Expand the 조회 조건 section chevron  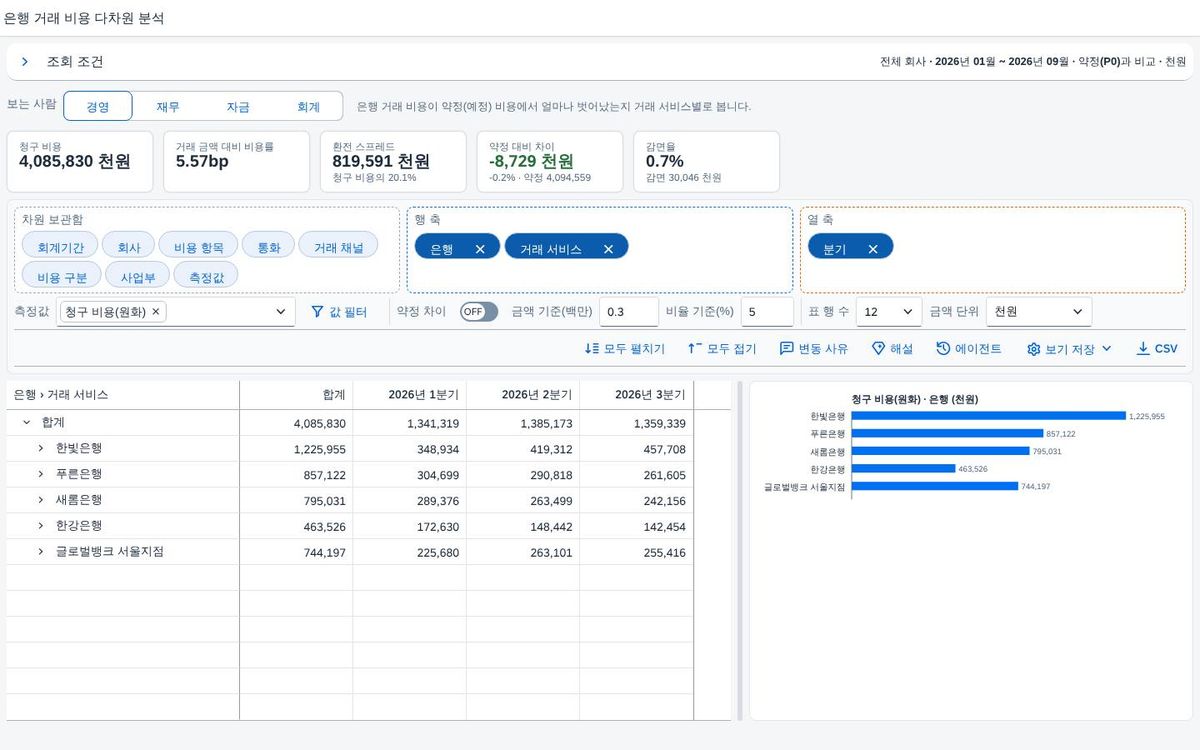point(25,62)
